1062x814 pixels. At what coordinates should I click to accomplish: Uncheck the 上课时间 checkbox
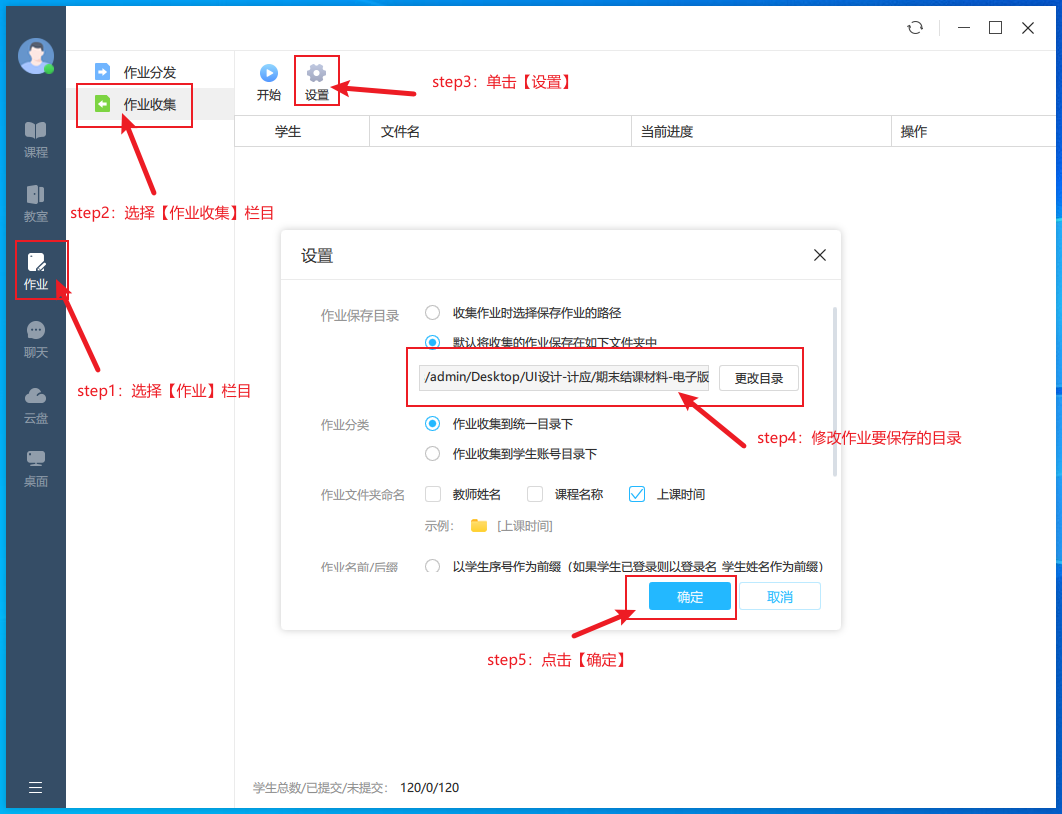(637, 494)
